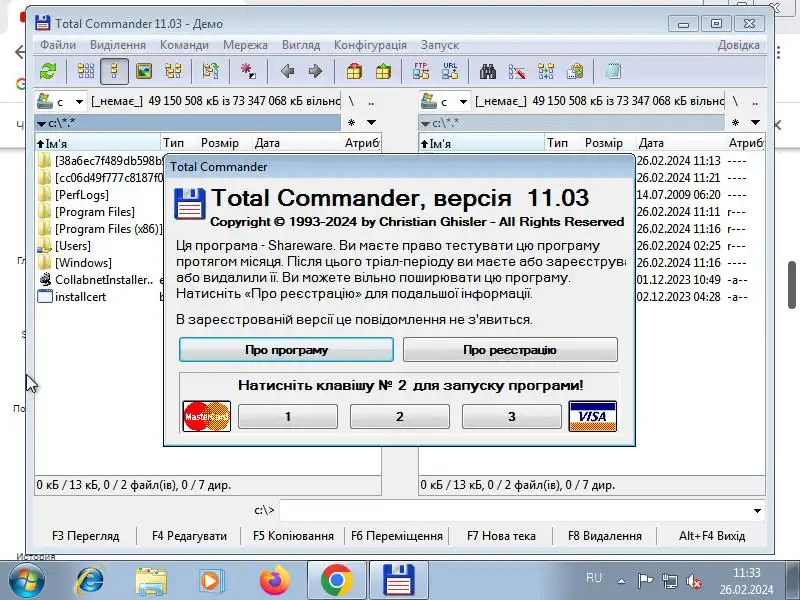Open the notepad toolbar icon
Viewport: 800px width, 600px height.
(613, 71)
